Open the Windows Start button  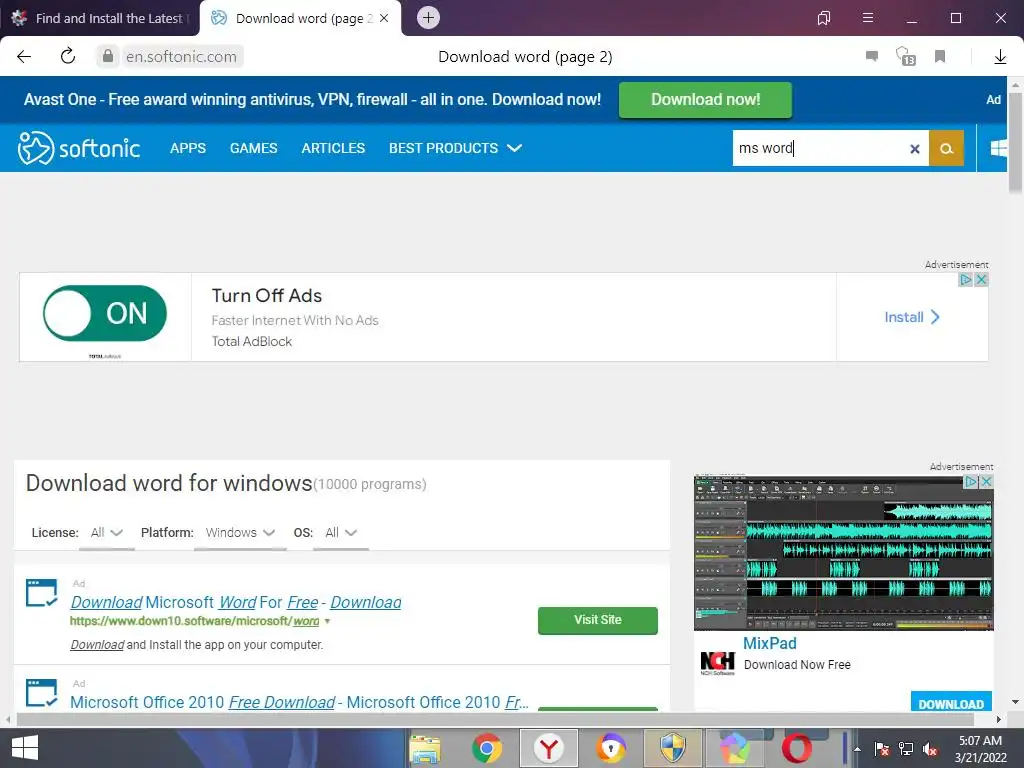pyautogui.click(x=25, y=748)
